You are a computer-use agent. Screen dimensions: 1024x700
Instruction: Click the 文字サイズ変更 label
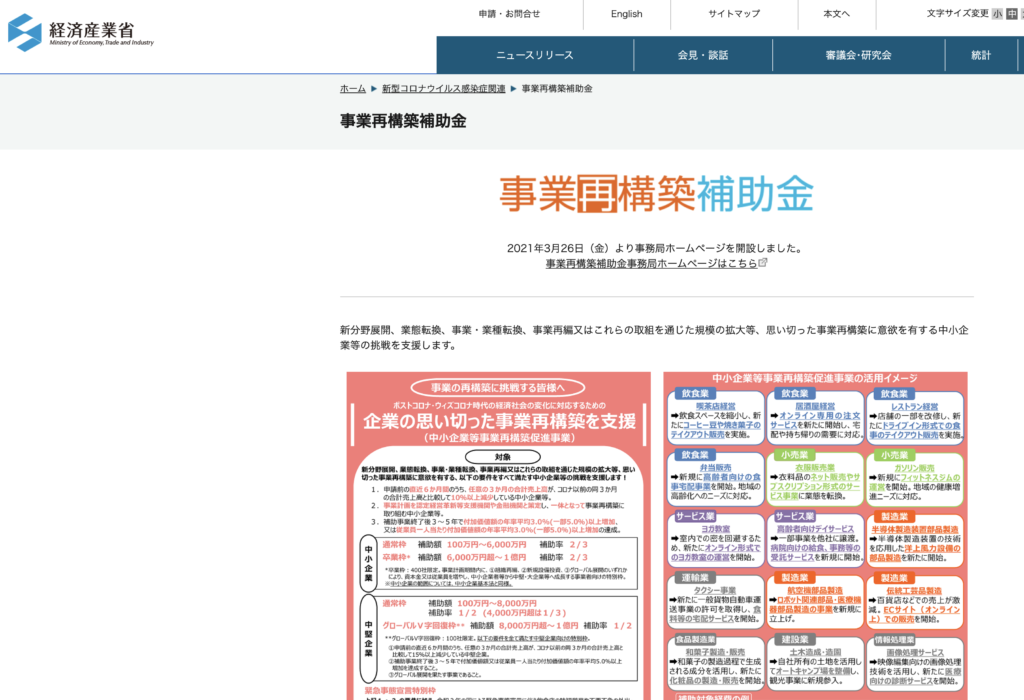(x=957, y=14)
